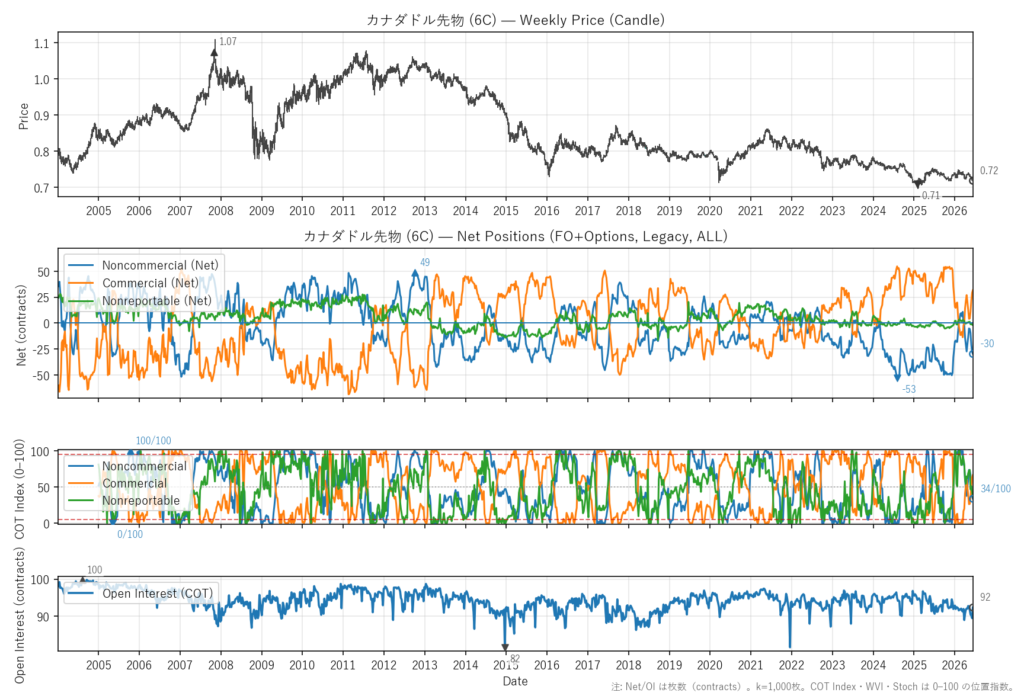This screenshot has height=699, width=1024.
Task: Click the 25 tick on the Net axis
Action: tap(43, 298)
